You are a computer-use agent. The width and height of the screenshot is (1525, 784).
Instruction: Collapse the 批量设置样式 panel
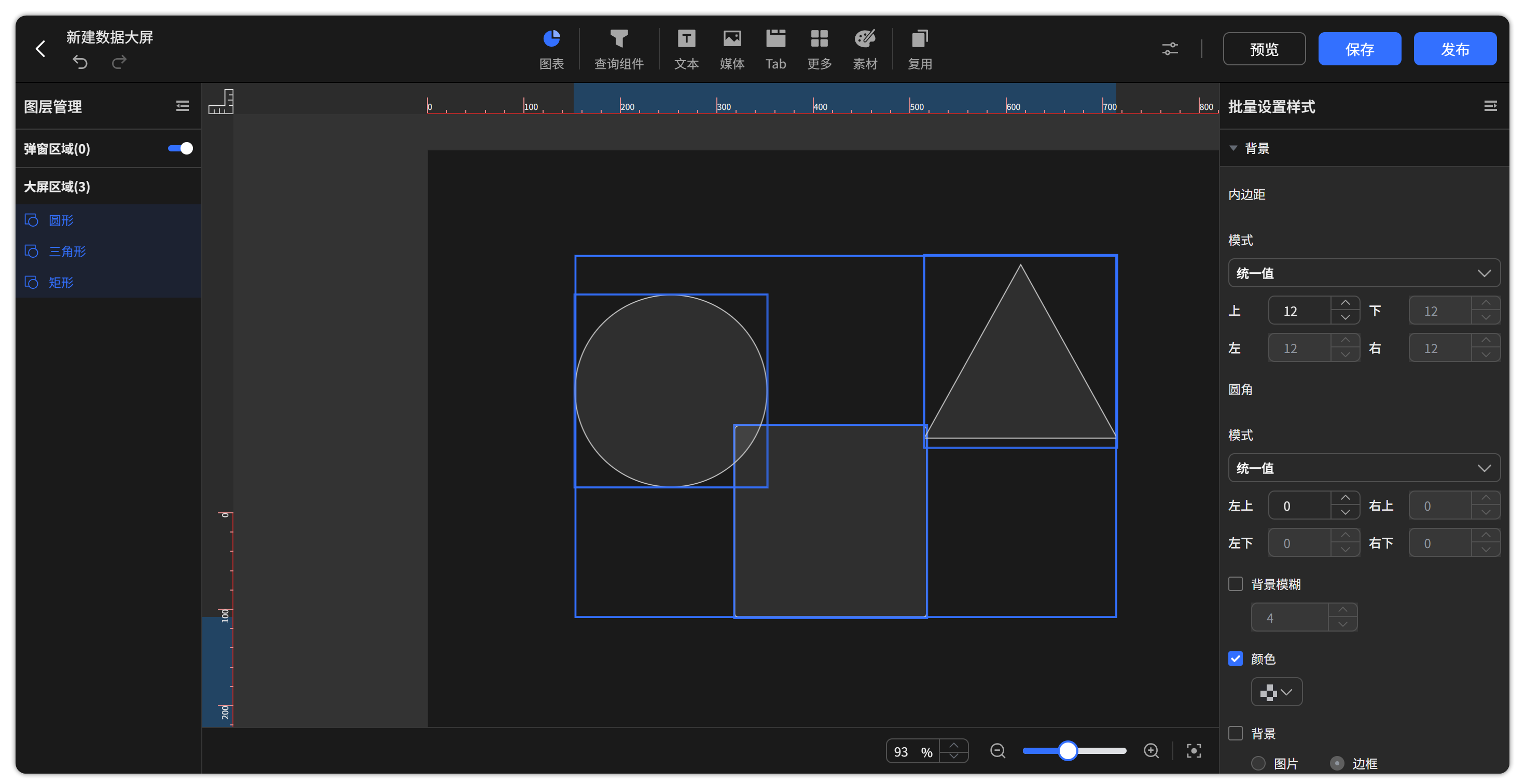tap(1490, 106)
